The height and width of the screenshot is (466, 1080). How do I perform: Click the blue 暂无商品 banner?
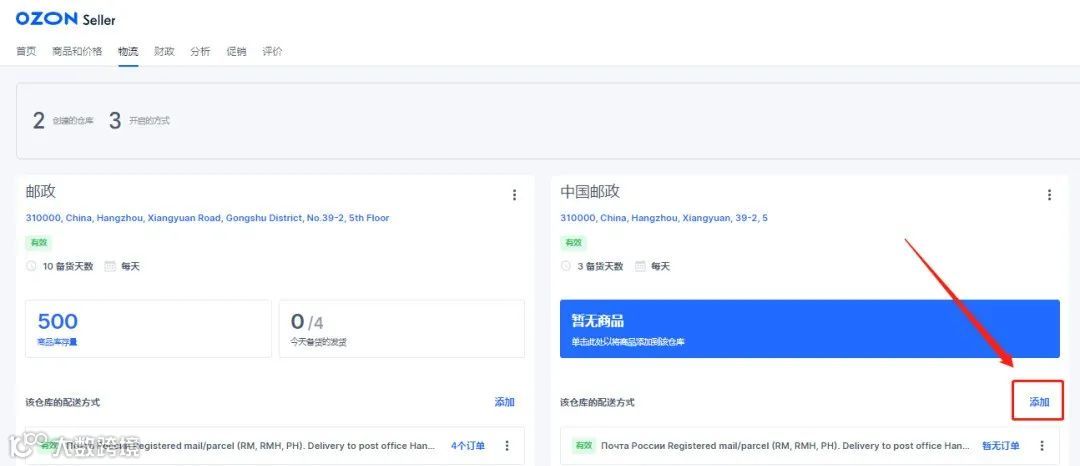point(809,328)
